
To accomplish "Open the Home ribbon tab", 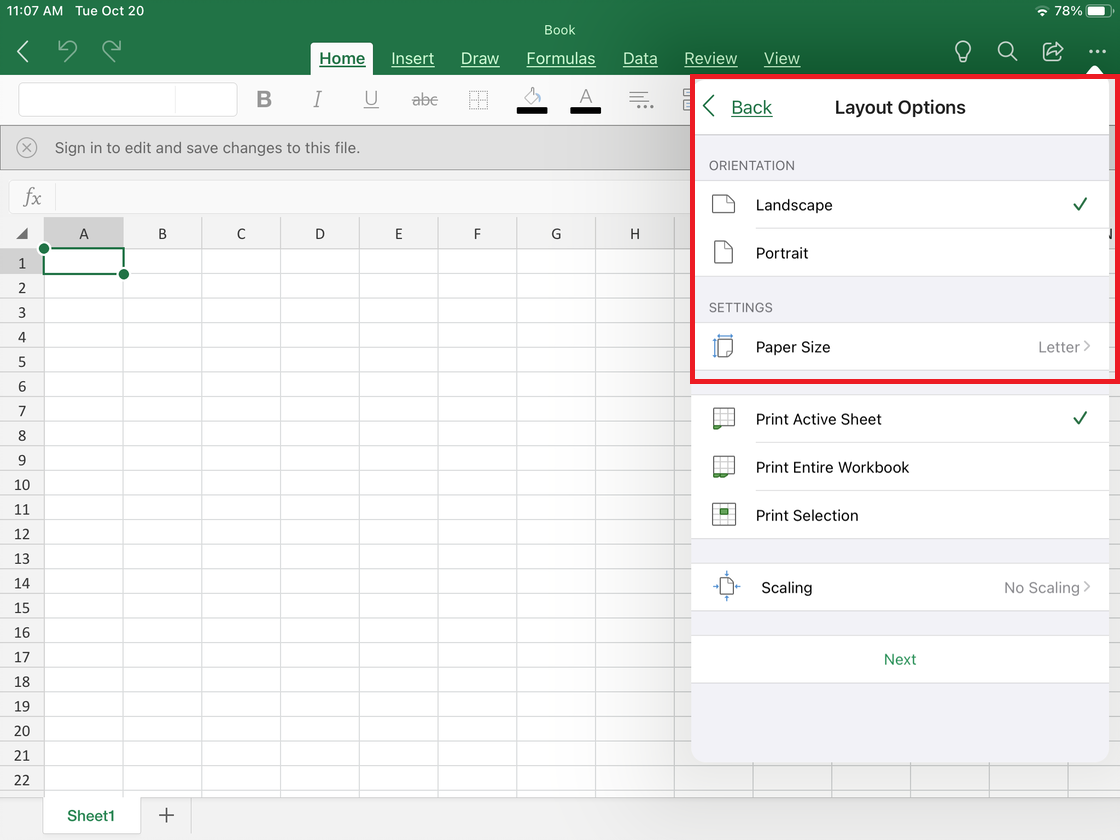I will 341,59.
